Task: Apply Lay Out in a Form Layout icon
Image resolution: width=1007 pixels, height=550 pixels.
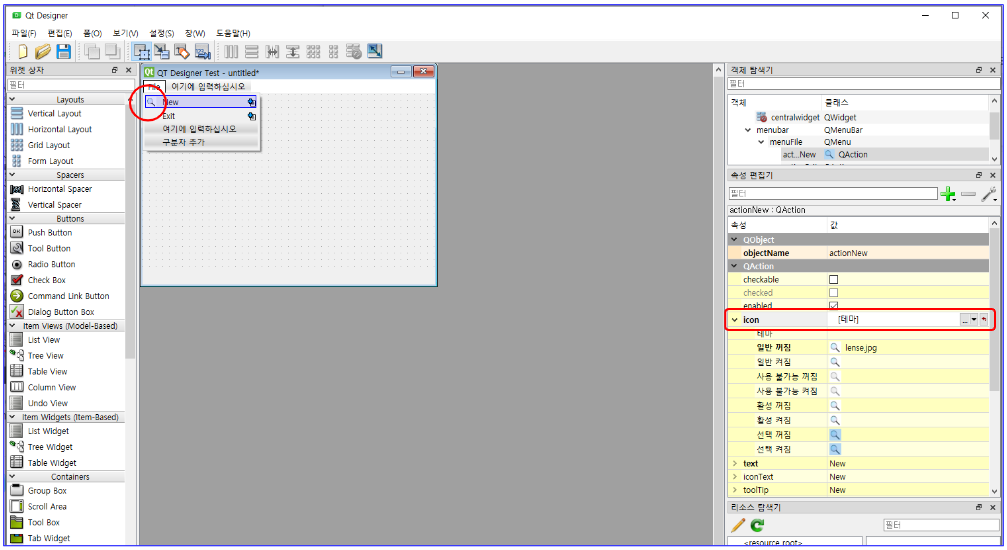Action: [x=333, y=51]
